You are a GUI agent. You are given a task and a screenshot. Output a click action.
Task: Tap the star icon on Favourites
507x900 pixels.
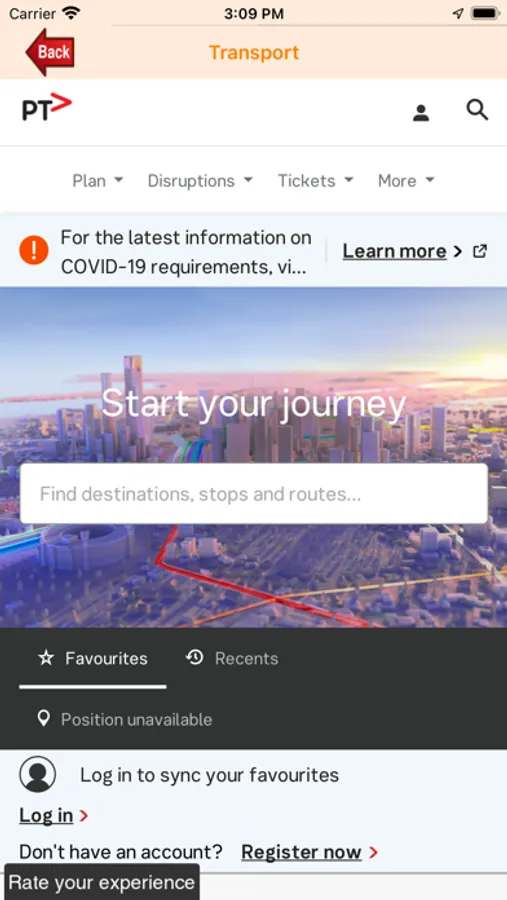(46, 658)
